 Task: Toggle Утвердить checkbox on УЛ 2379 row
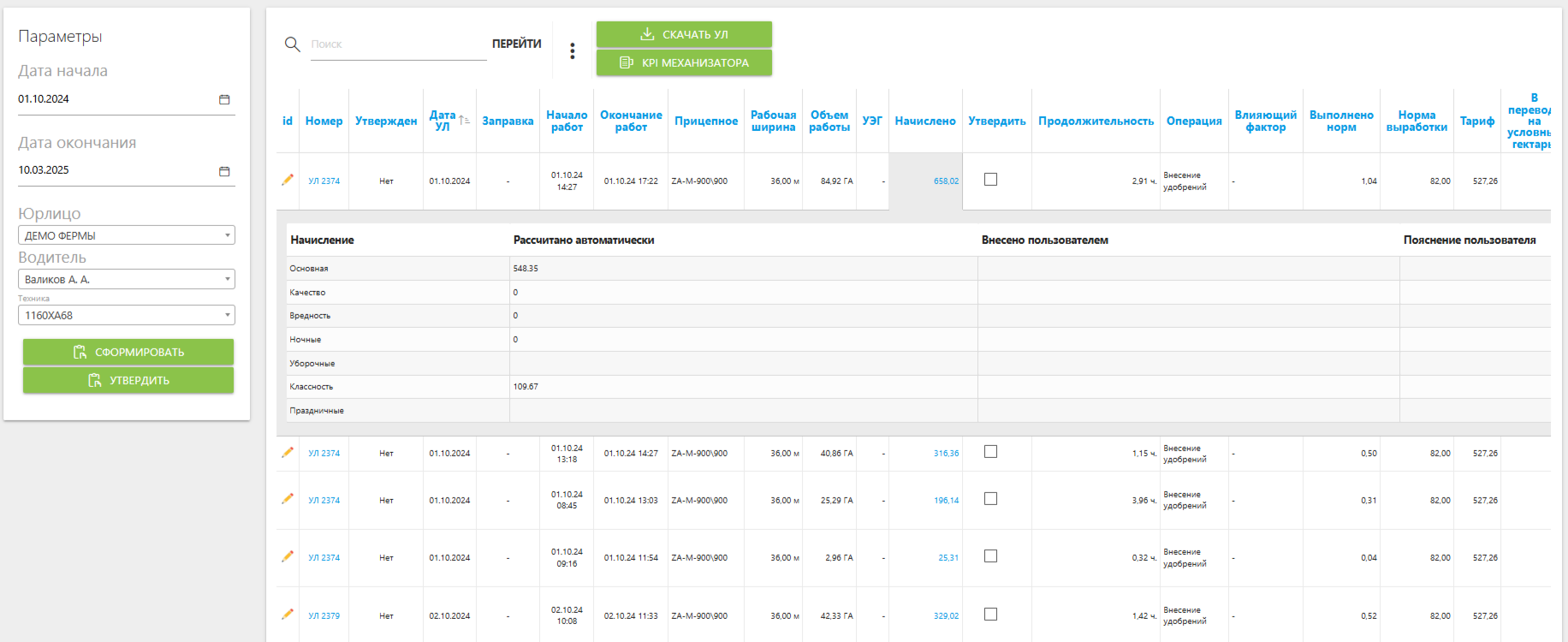coord(990,614)
